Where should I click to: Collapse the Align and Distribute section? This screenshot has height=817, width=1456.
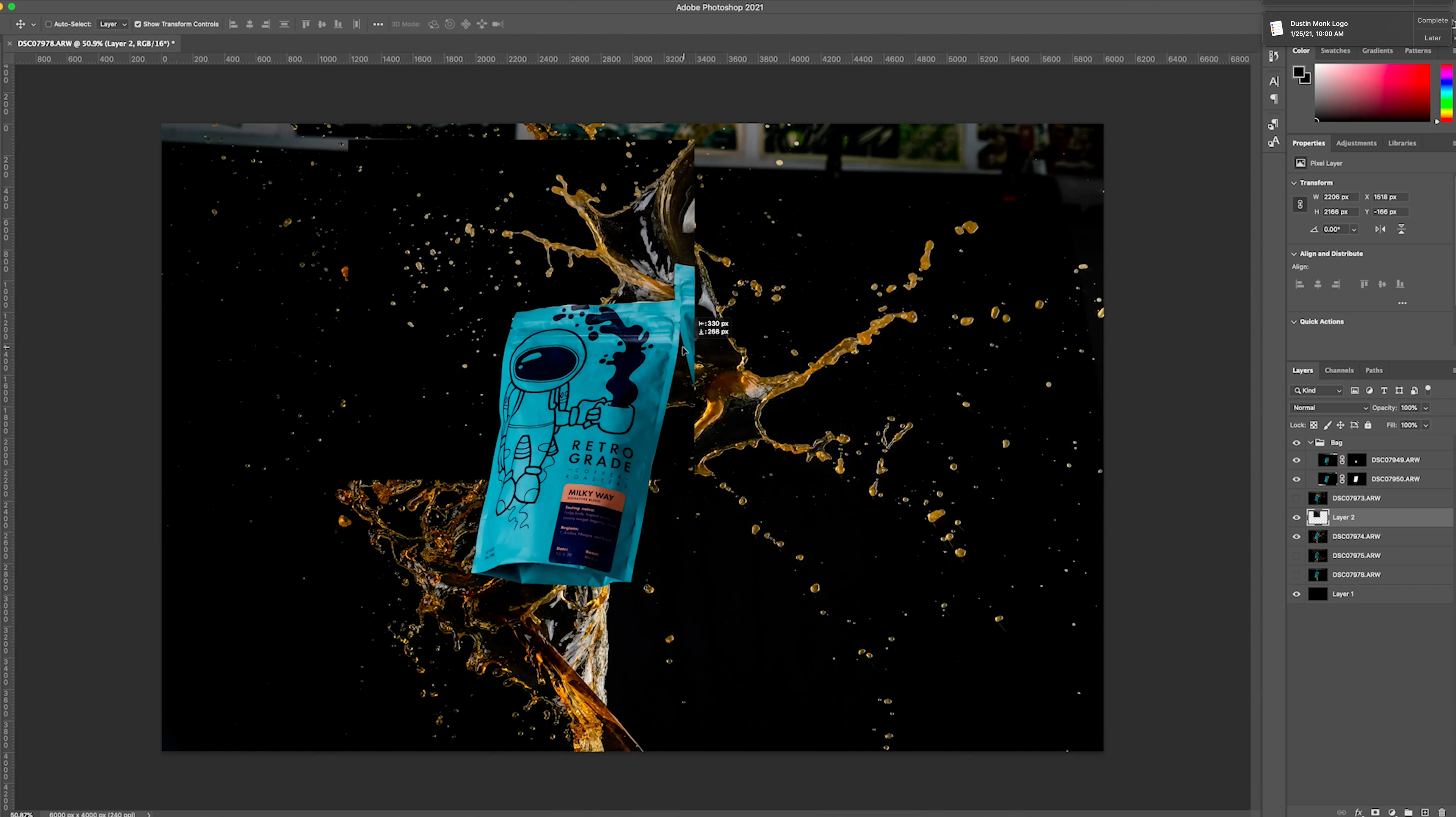pyautogui.click(x=1294, y=254)
